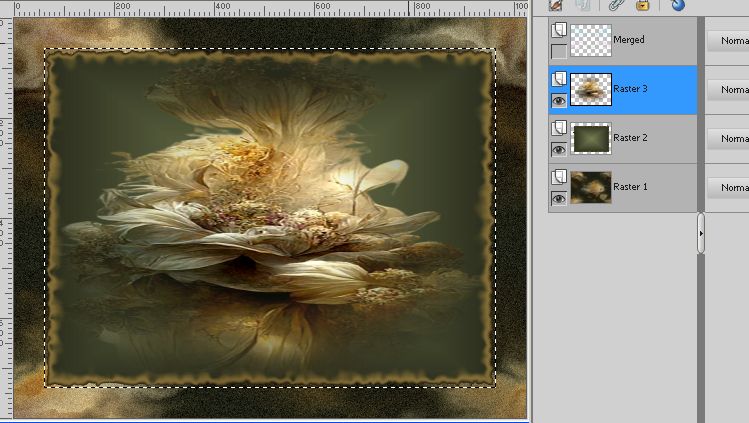749x423 pixels.
Task: Select the Raster 1 layer name
Action: pyautogui.click(x=630, y=187)
